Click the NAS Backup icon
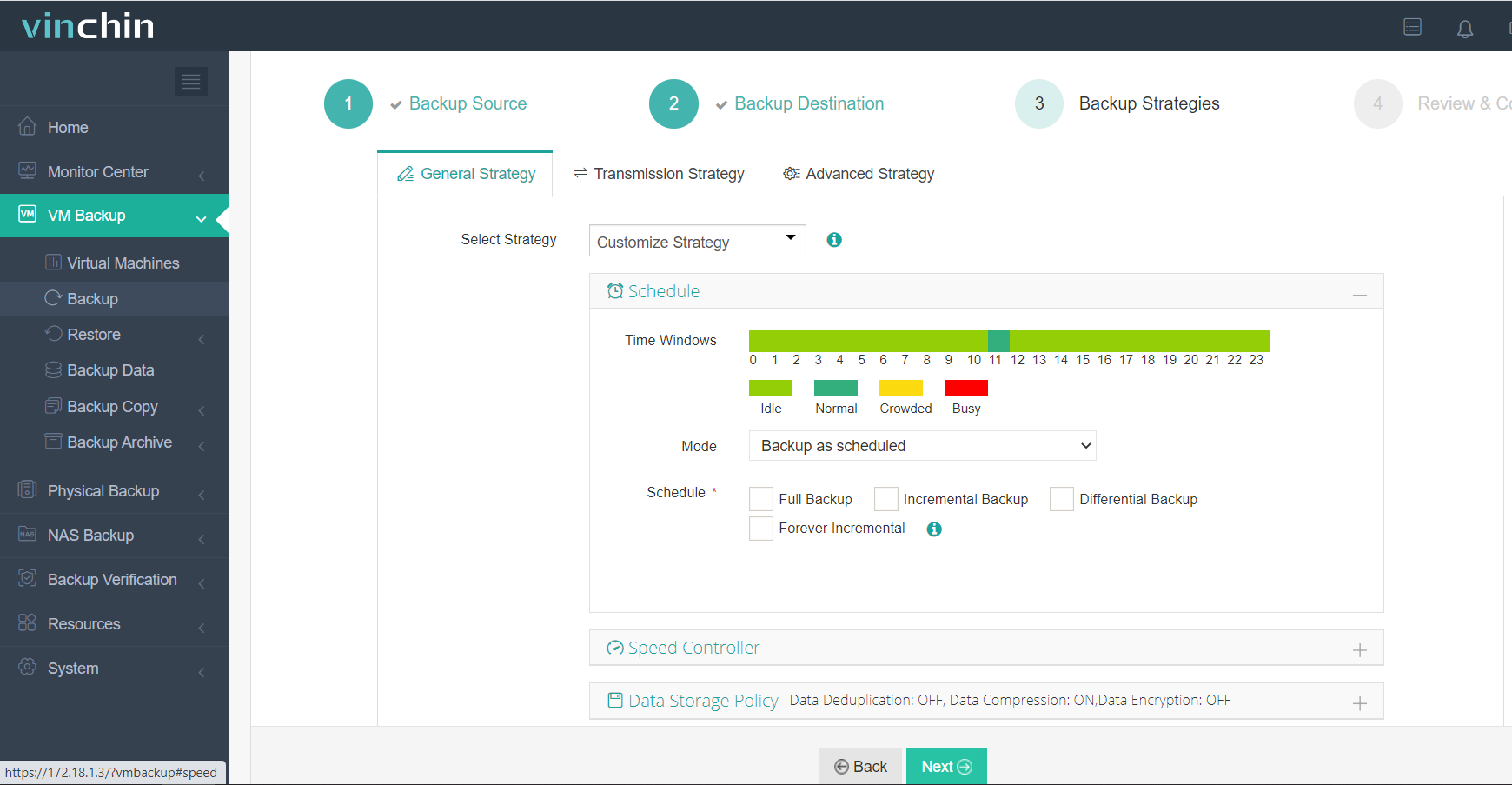 [x=28, y=534]
